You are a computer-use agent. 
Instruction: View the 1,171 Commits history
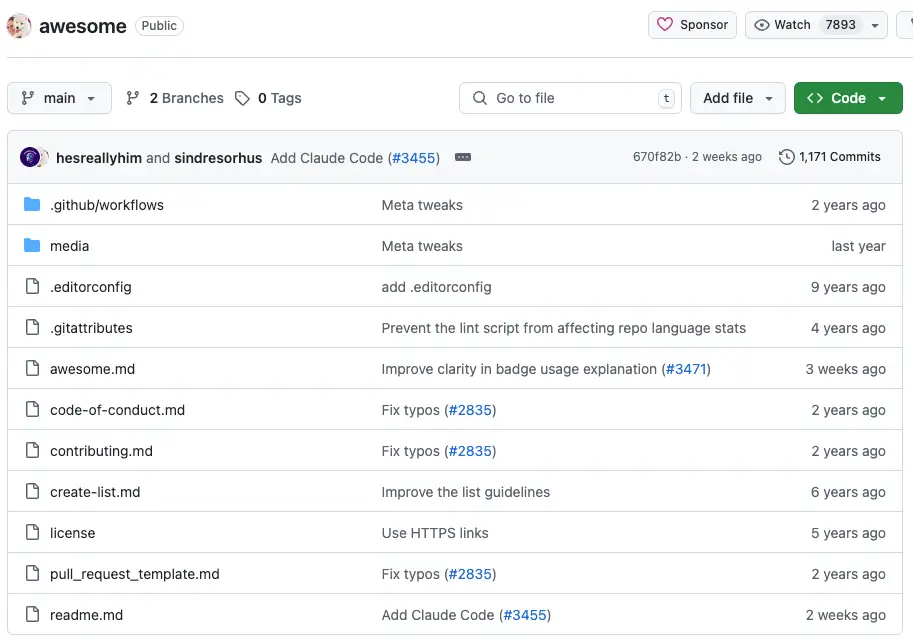point(840,157)
